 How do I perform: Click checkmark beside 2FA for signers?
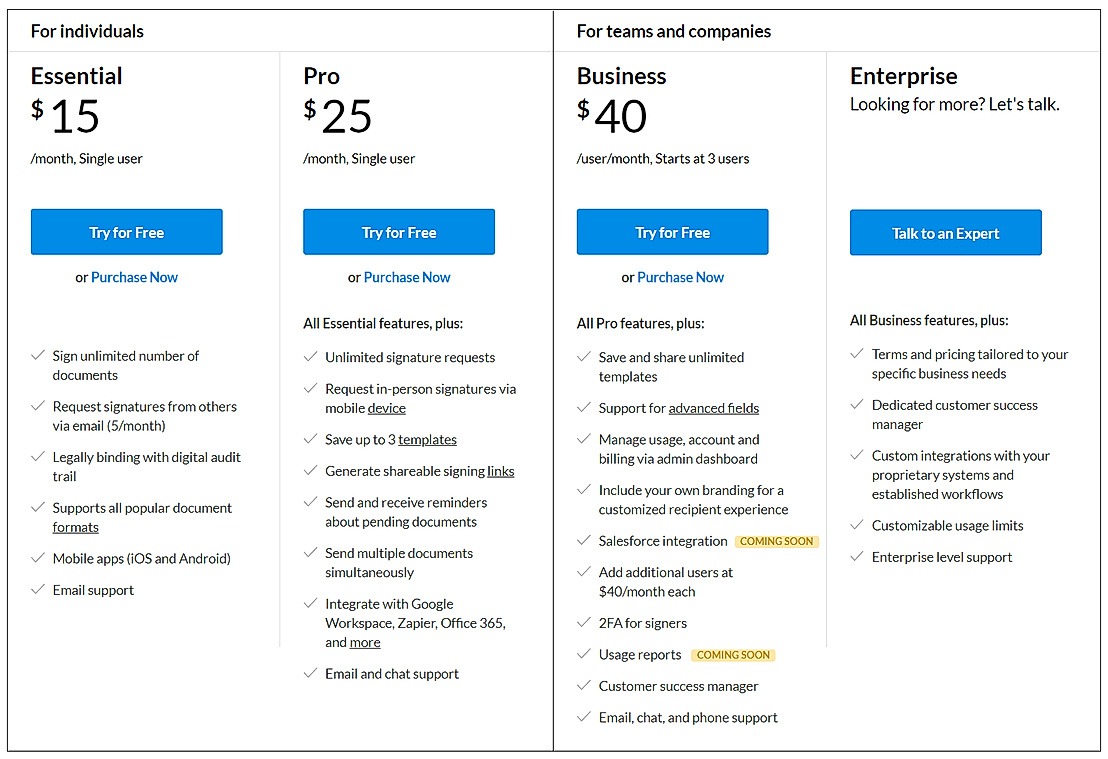[x=583, y=622]
